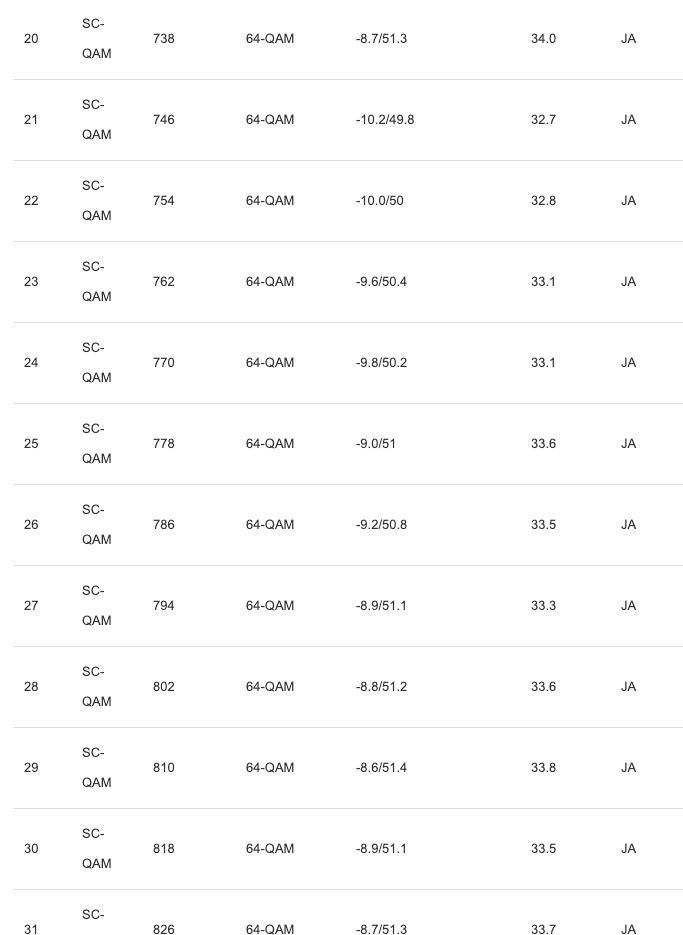Click channel number 24
Viewport: 683px width, 935px height.
coord(31,363)
